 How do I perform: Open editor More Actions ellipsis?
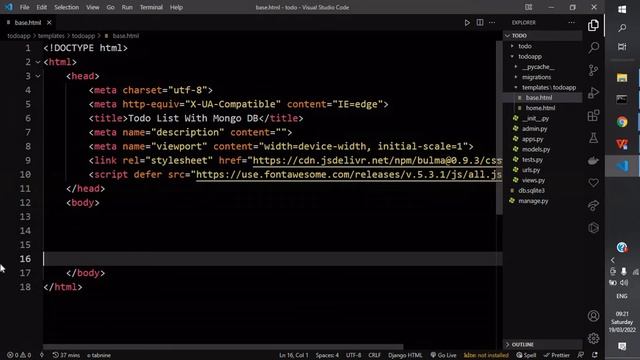pos(492,22)
